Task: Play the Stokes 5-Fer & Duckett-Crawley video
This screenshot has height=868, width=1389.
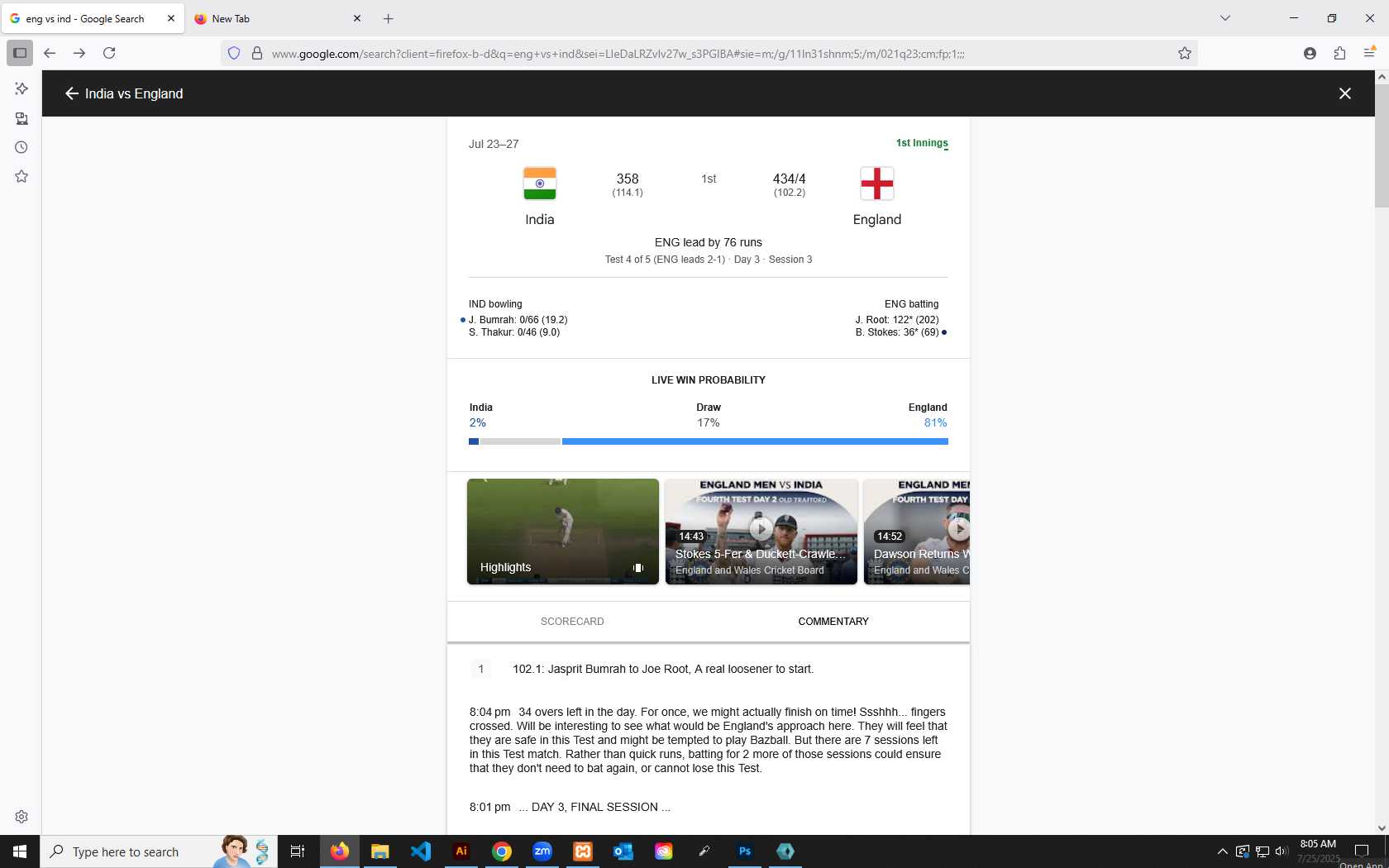Action: (x=761, y=532)
